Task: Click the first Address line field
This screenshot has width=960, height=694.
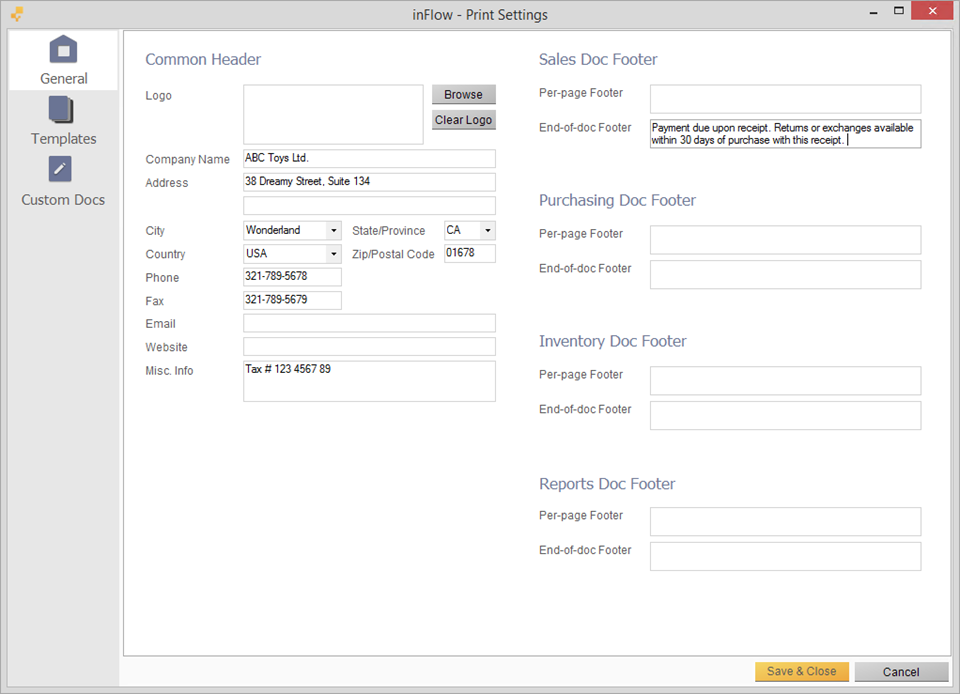Action: tap(369, 182)
